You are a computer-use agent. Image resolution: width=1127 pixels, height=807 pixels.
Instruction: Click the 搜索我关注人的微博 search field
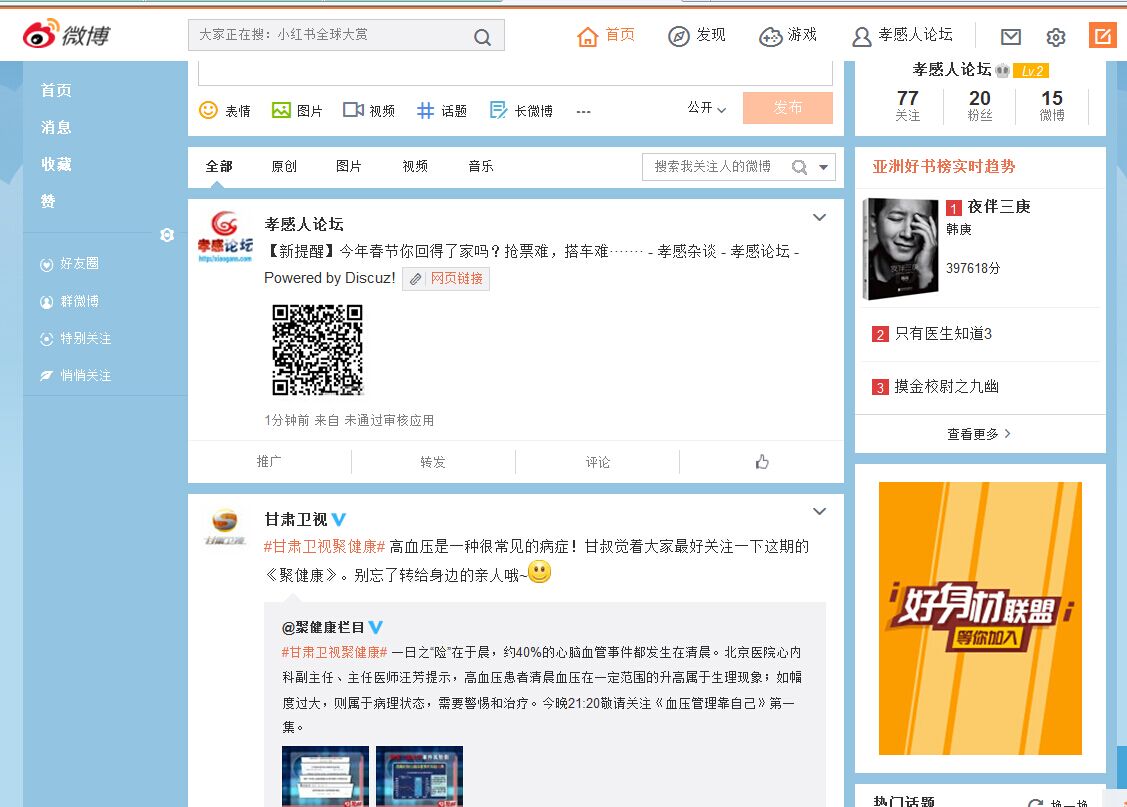[714, 167]
